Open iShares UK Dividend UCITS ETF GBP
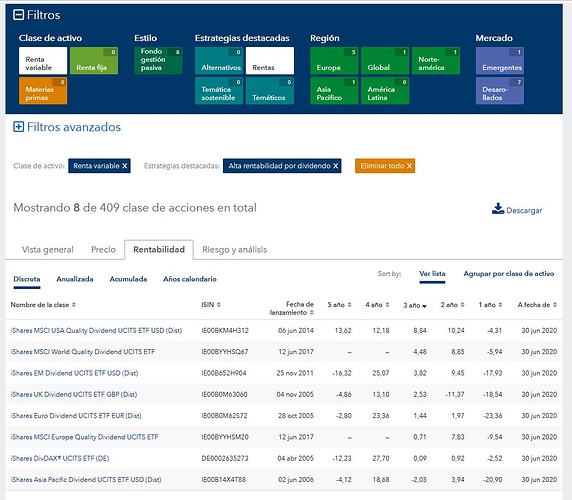 click(x=74, y=394)
